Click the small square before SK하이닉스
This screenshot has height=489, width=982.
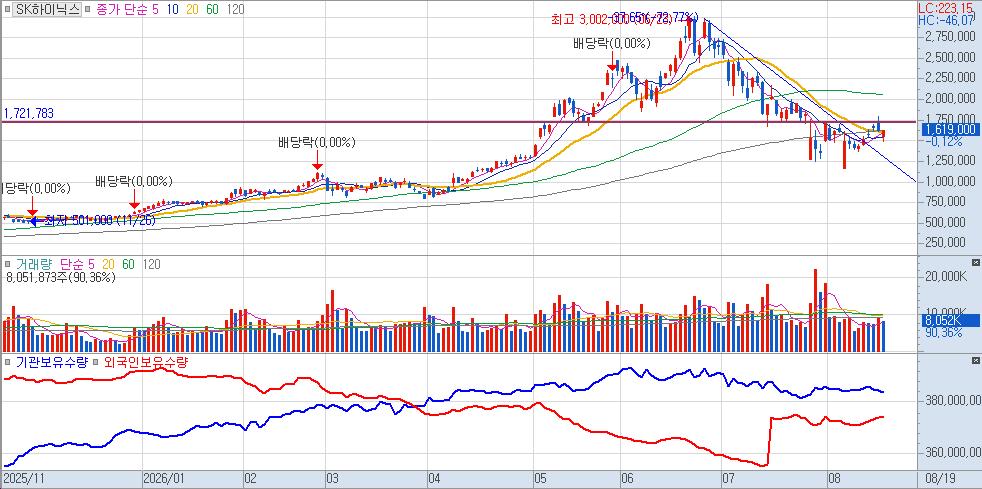[8, 9]
